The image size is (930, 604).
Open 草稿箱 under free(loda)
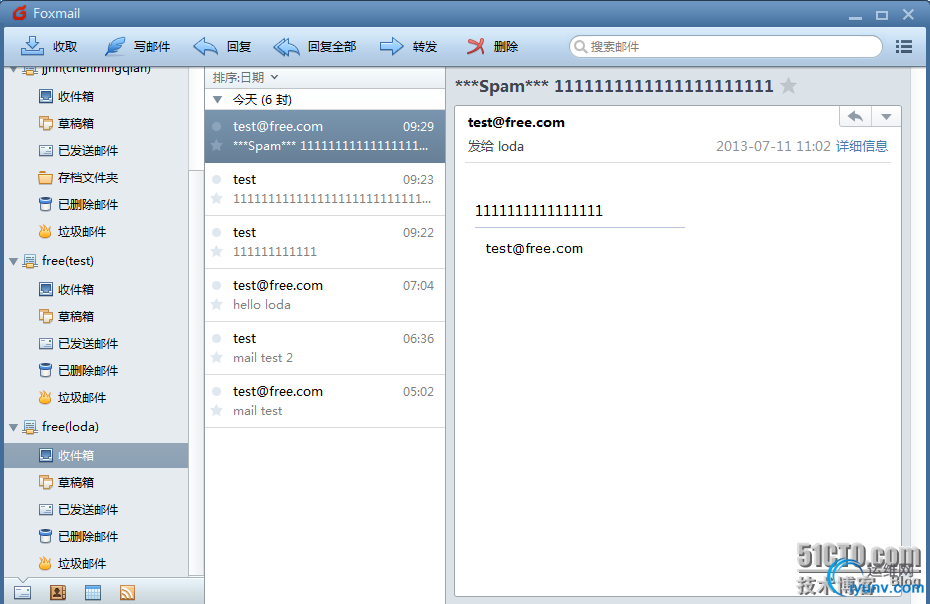[66, 482]
